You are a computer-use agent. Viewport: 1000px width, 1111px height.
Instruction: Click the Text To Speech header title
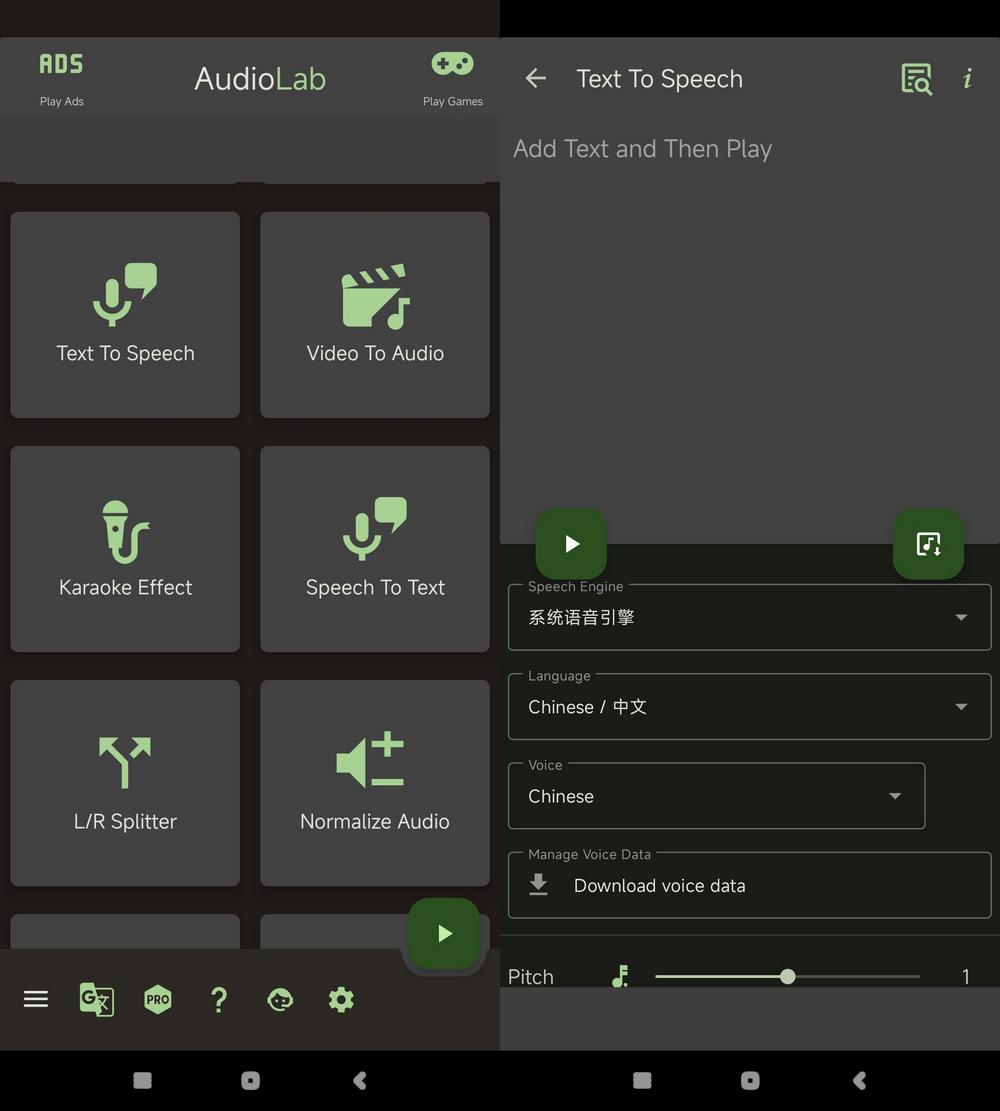(659, 79)
